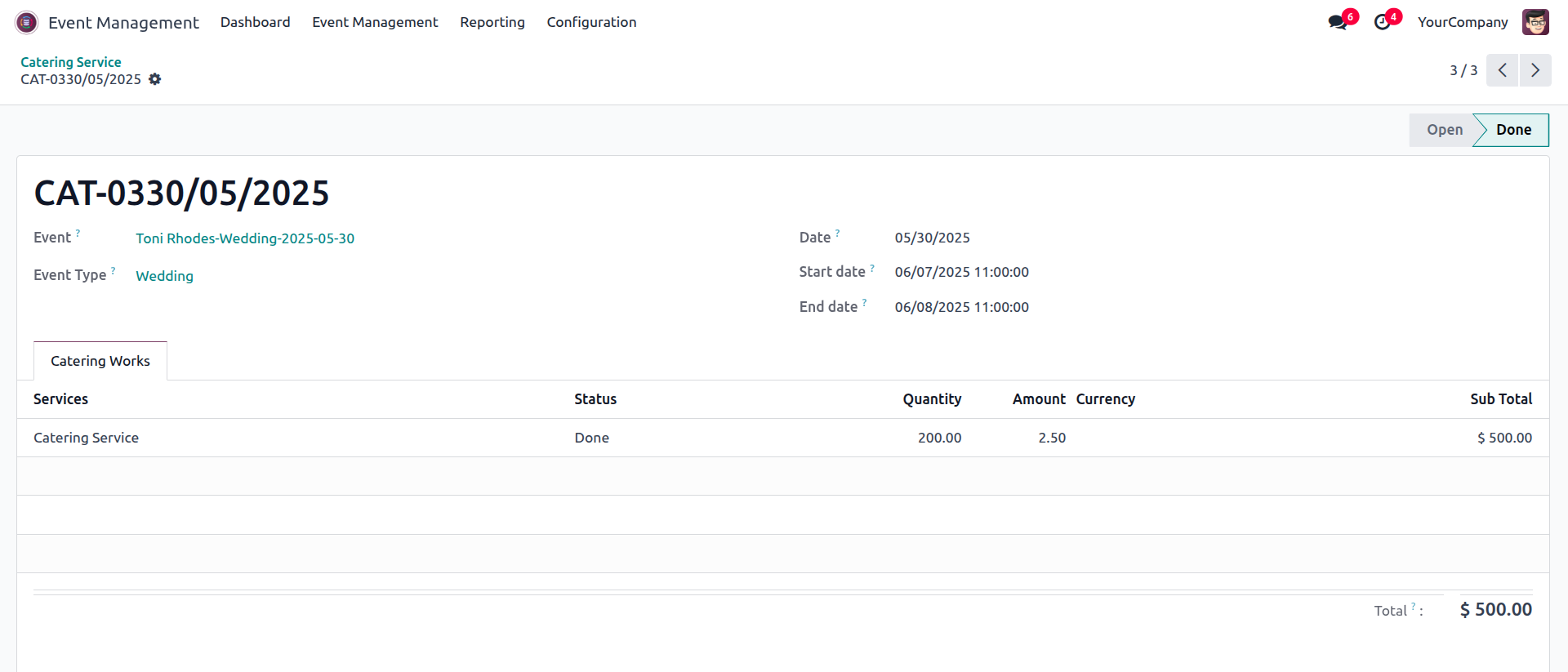Select the Done status stage
Screen dimensions: 1568x672
(x=1513, y=130)
